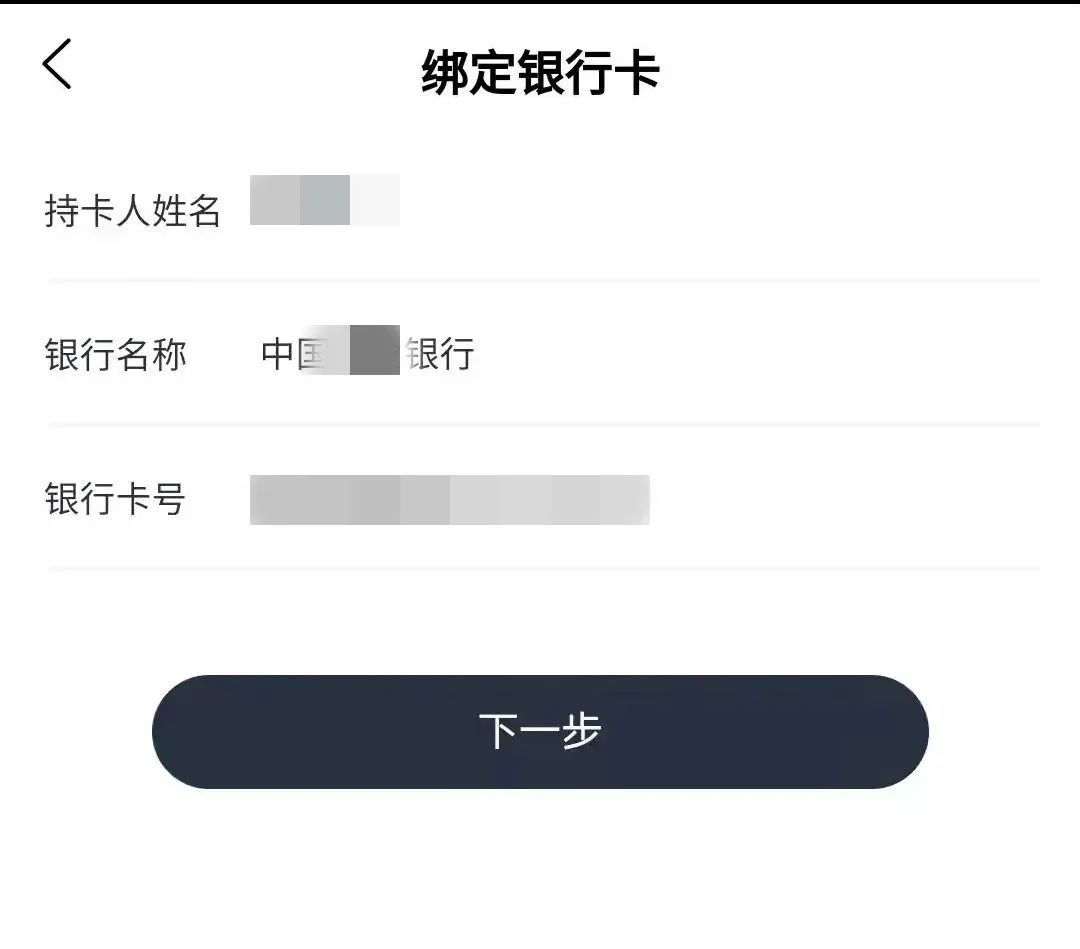Tap the back arrow icon
Image resolution: width=1080 pixels, height=949 pixels.
tap(57, 65)
